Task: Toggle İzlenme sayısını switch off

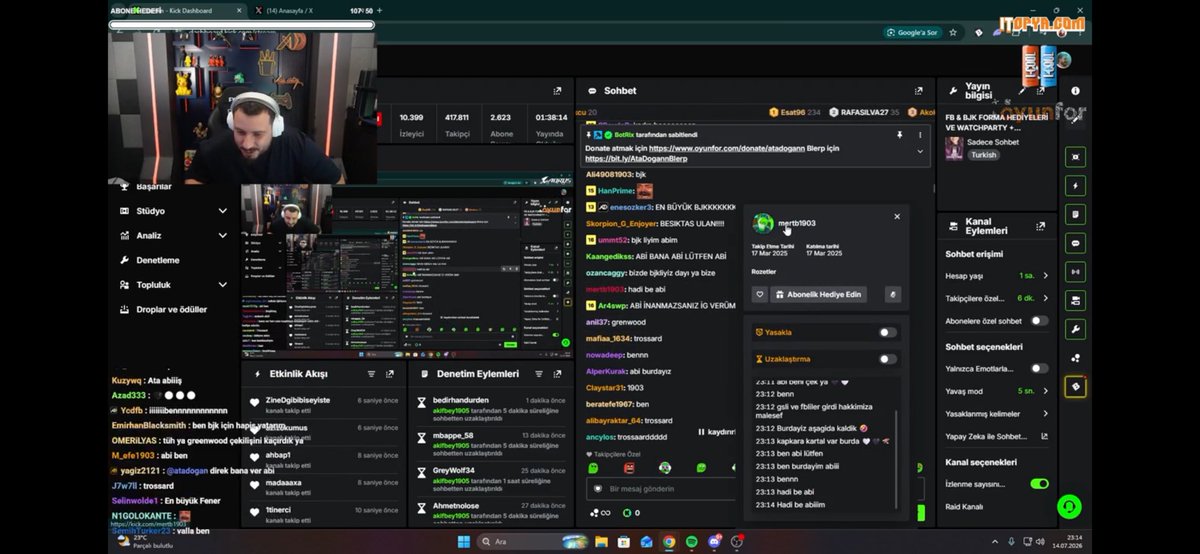Action: (x=1040, y=484)
